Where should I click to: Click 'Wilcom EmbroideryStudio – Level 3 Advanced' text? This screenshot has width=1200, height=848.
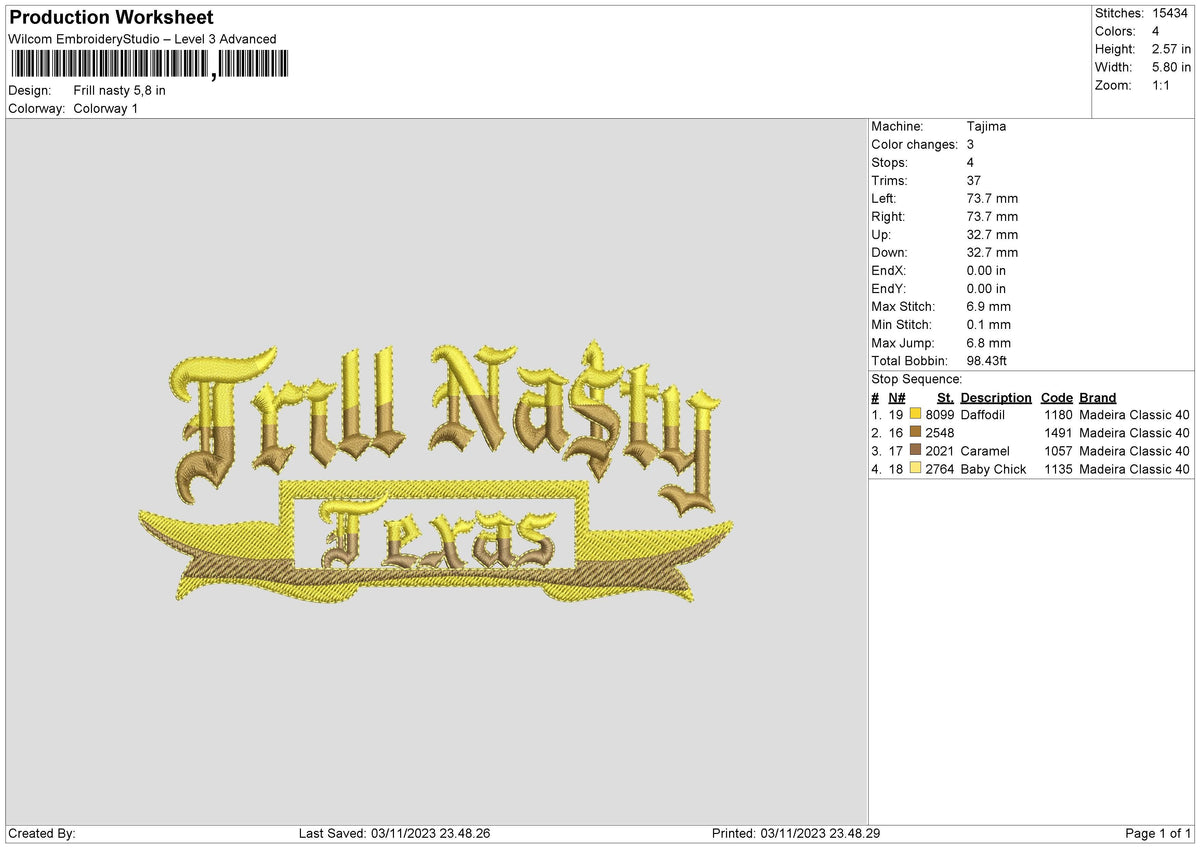[142, 39]
